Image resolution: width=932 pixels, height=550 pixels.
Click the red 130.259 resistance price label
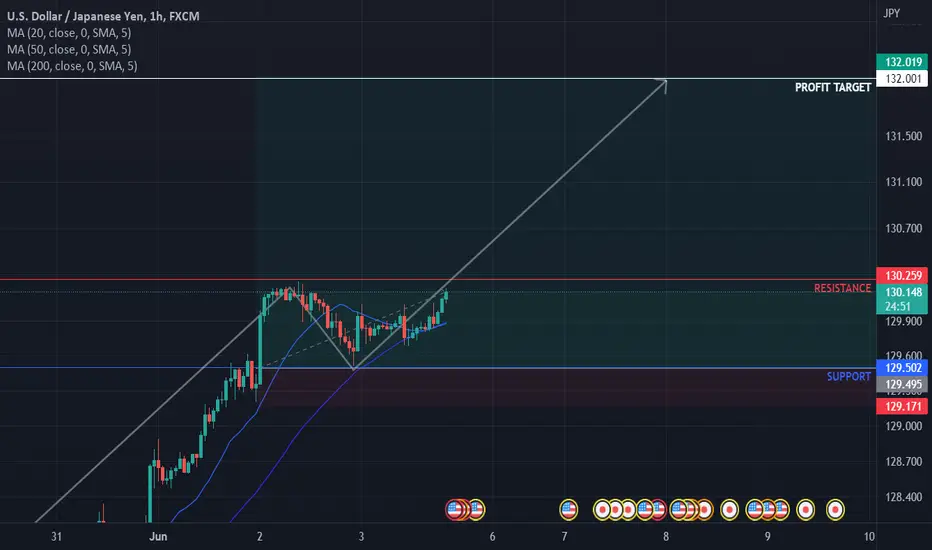click(x=902, y=275)
